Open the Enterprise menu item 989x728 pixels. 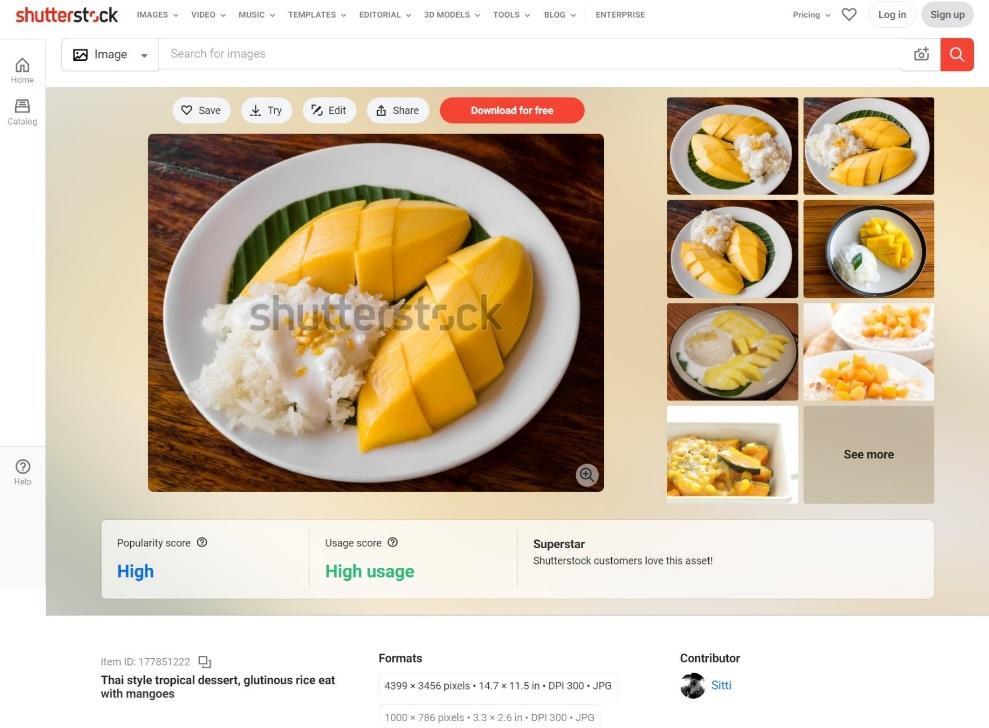coord(620,15)
